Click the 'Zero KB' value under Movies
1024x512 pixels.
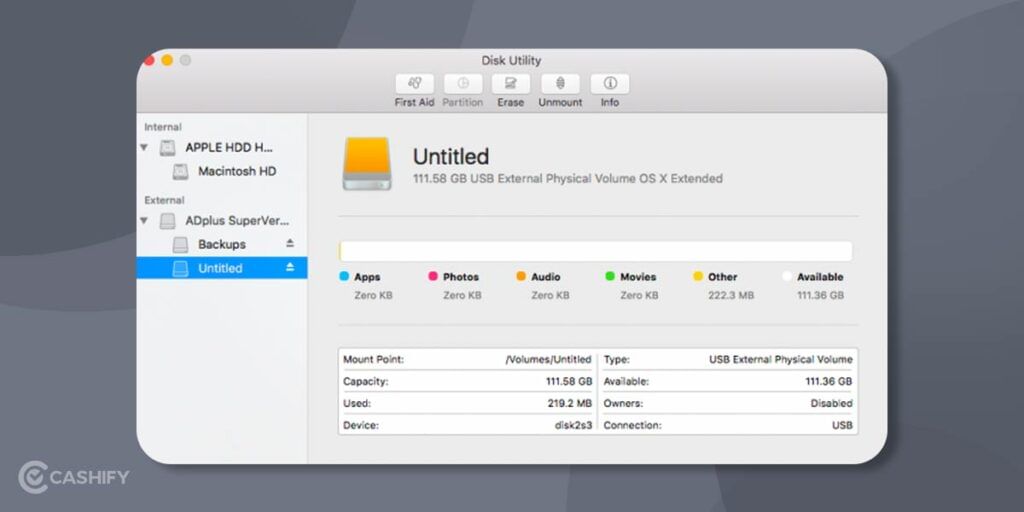639,295
